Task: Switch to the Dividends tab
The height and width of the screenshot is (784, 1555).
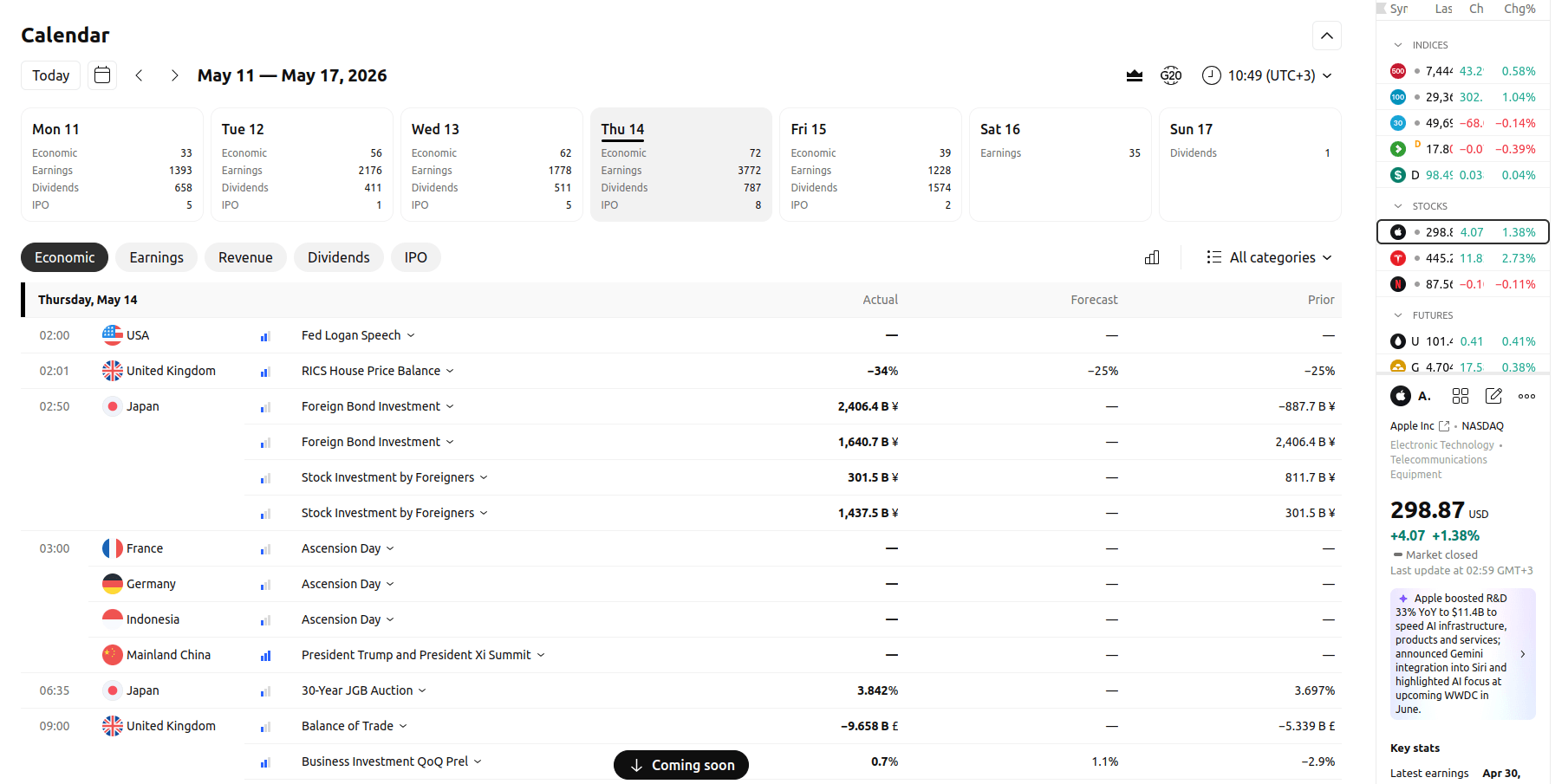Action: (x=339, y=257)
